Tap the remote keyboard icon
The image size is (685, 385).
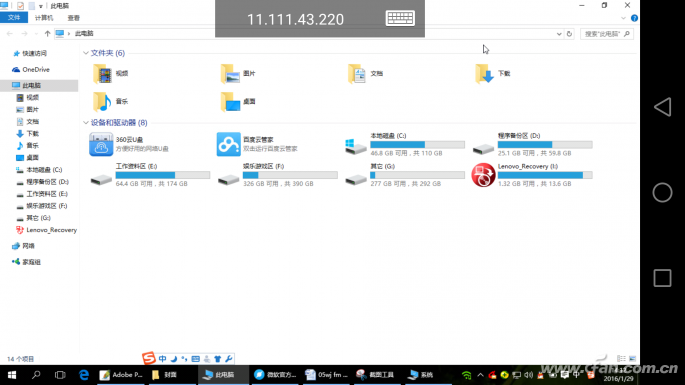point(400,18)
